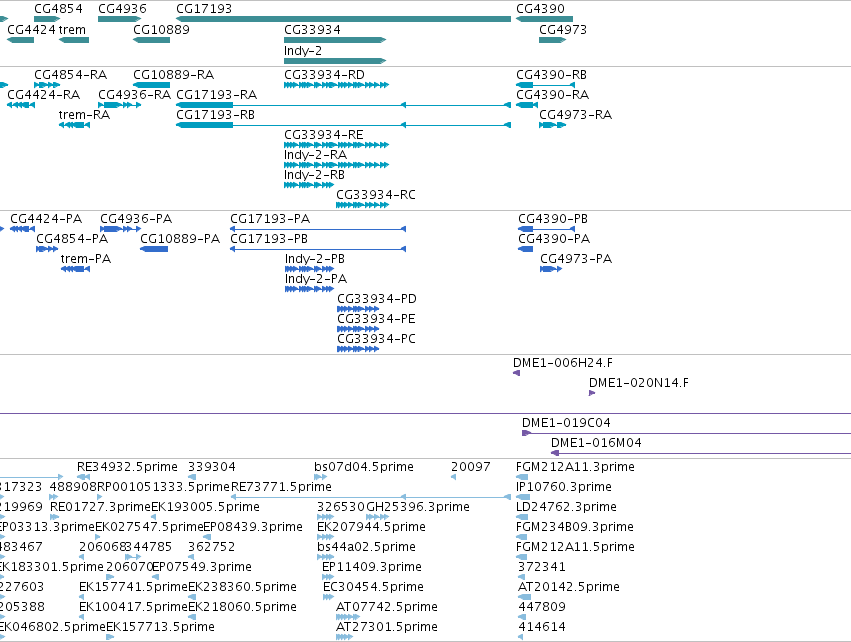Select the CG4936 gene feature
Image resolution: width=851 pixels, height=642 pixels.
pos(119,19)
